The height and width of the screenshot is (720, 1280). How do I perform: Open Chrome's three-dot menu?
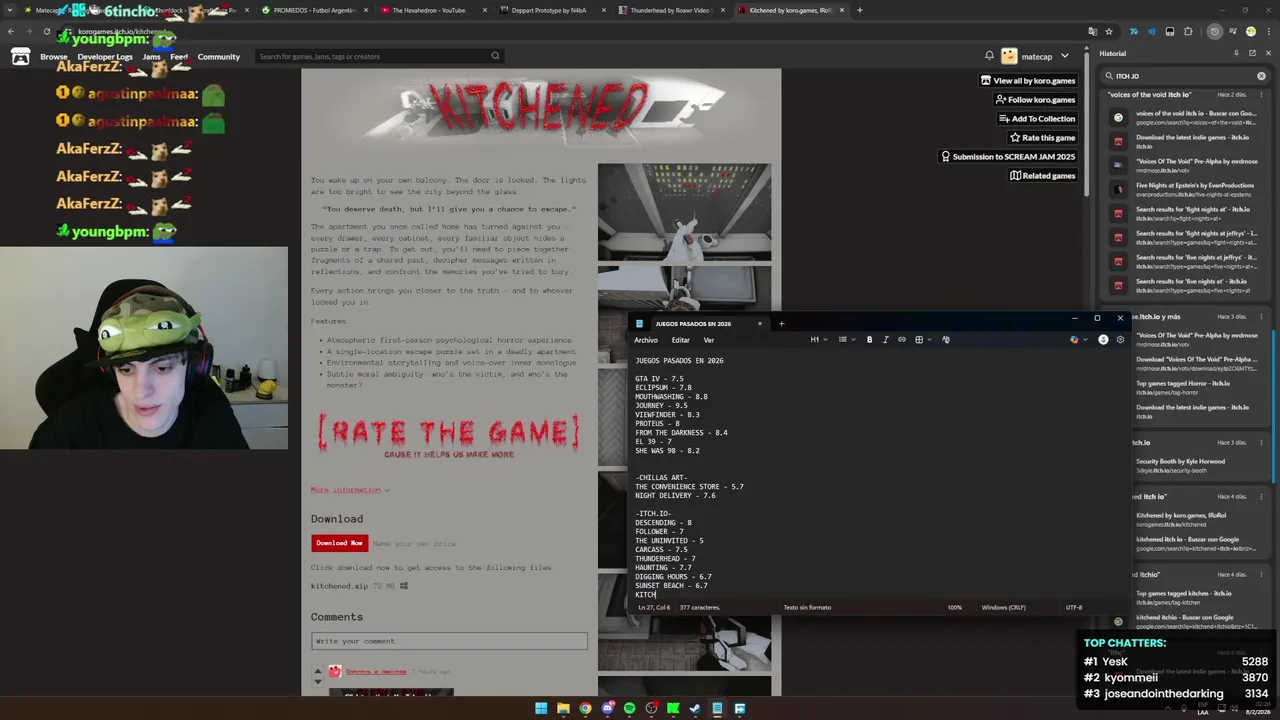tap(1269, 31)
